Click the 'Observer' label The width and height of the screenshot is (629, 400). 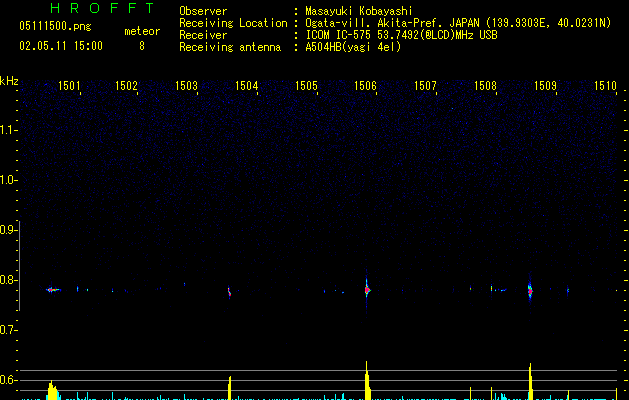coord(203,11)
